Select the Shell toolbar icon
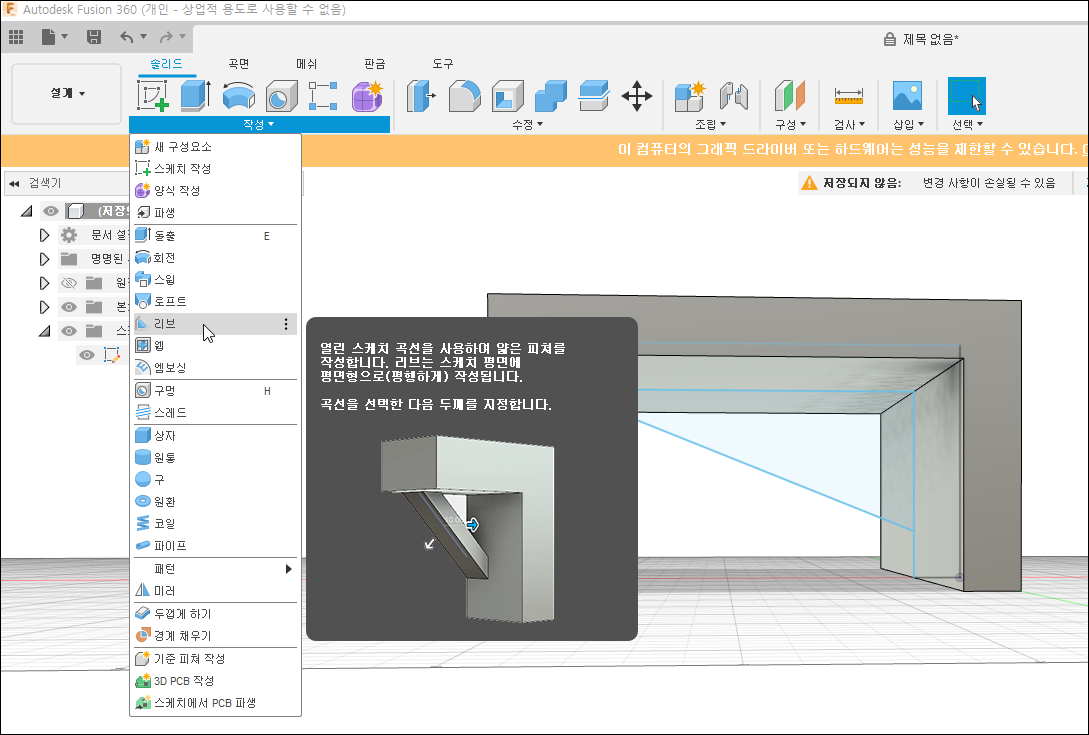Image resolution: width=1089 pixels, height=735 pixels. click(x=508, y=96)
